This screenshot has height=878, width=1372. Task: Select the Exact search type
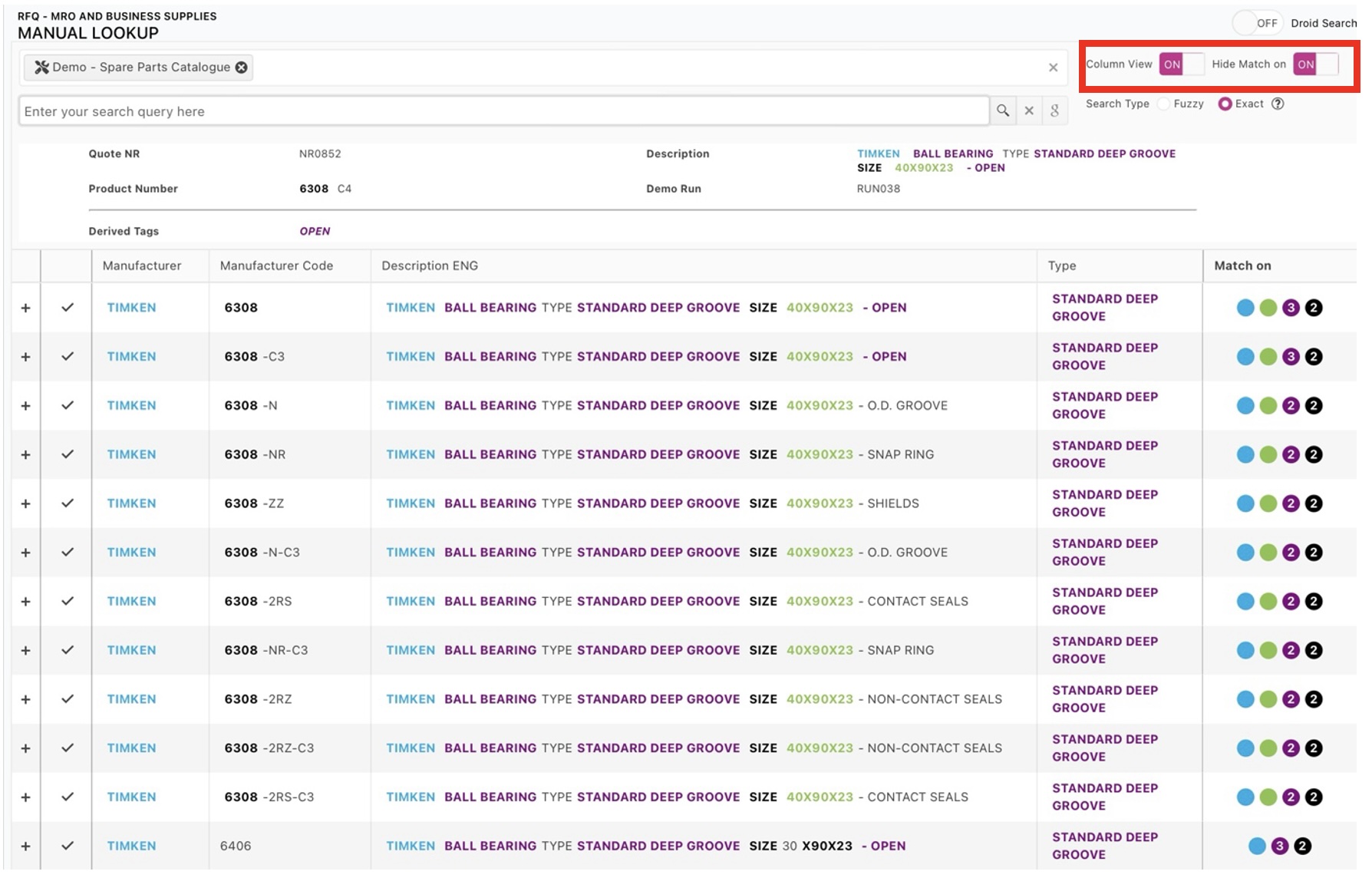pyautogui.click(x=1225, y=104)
